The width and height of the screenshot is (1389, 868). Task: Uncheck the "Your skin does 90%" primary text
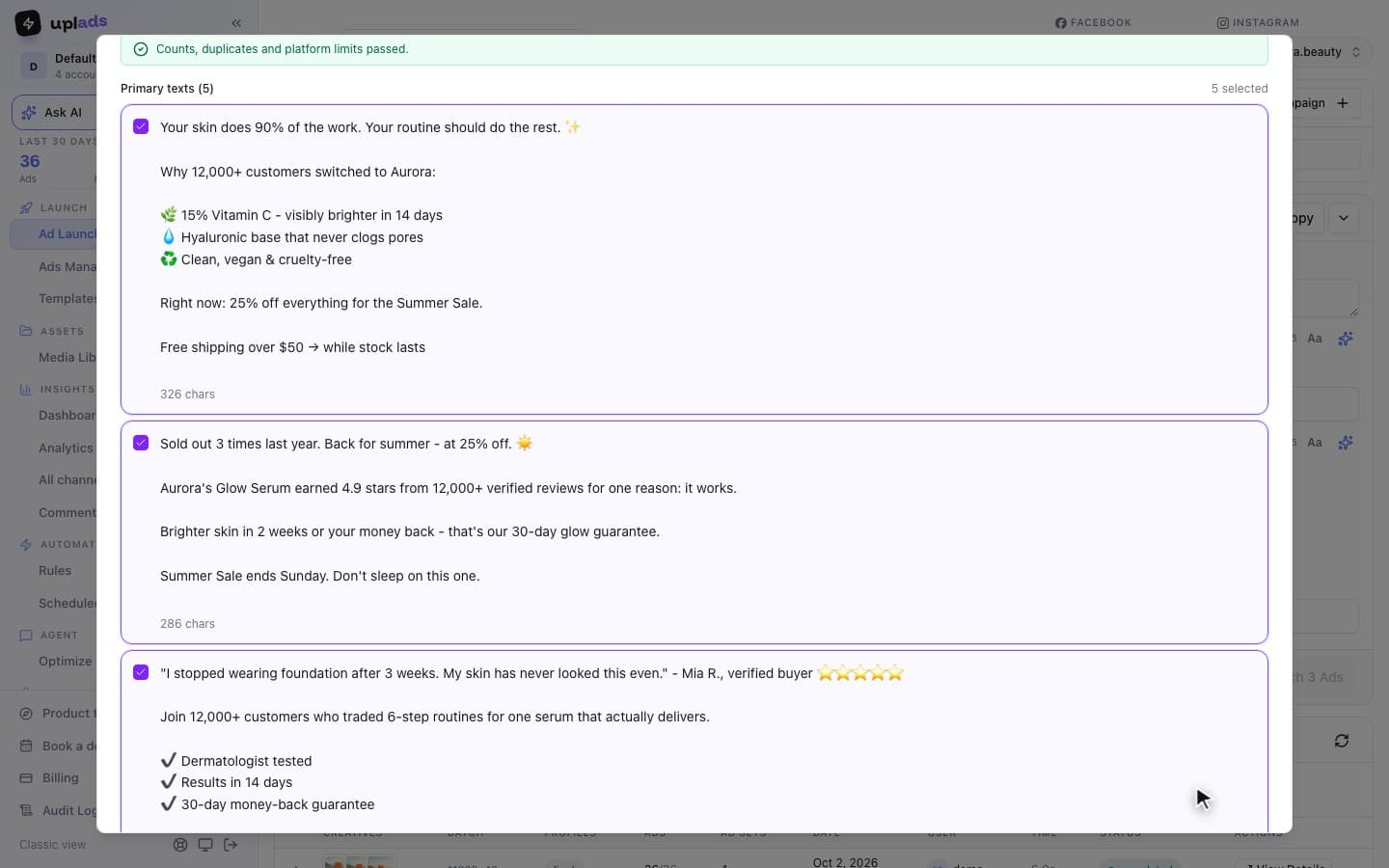tap(141, 126)
